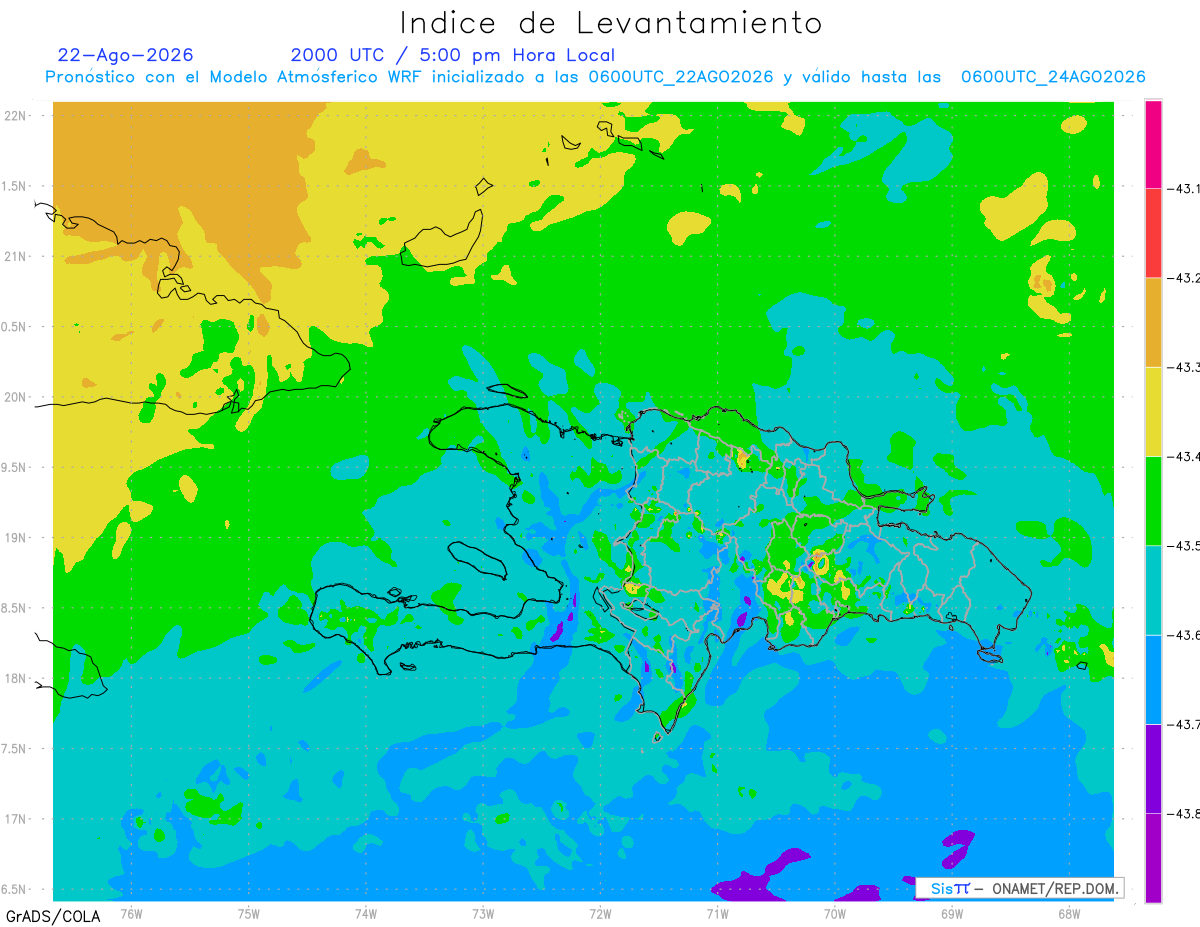Click the '70W' longitude label
Screen dimensions: 1200x927
[x=834, y=912]
